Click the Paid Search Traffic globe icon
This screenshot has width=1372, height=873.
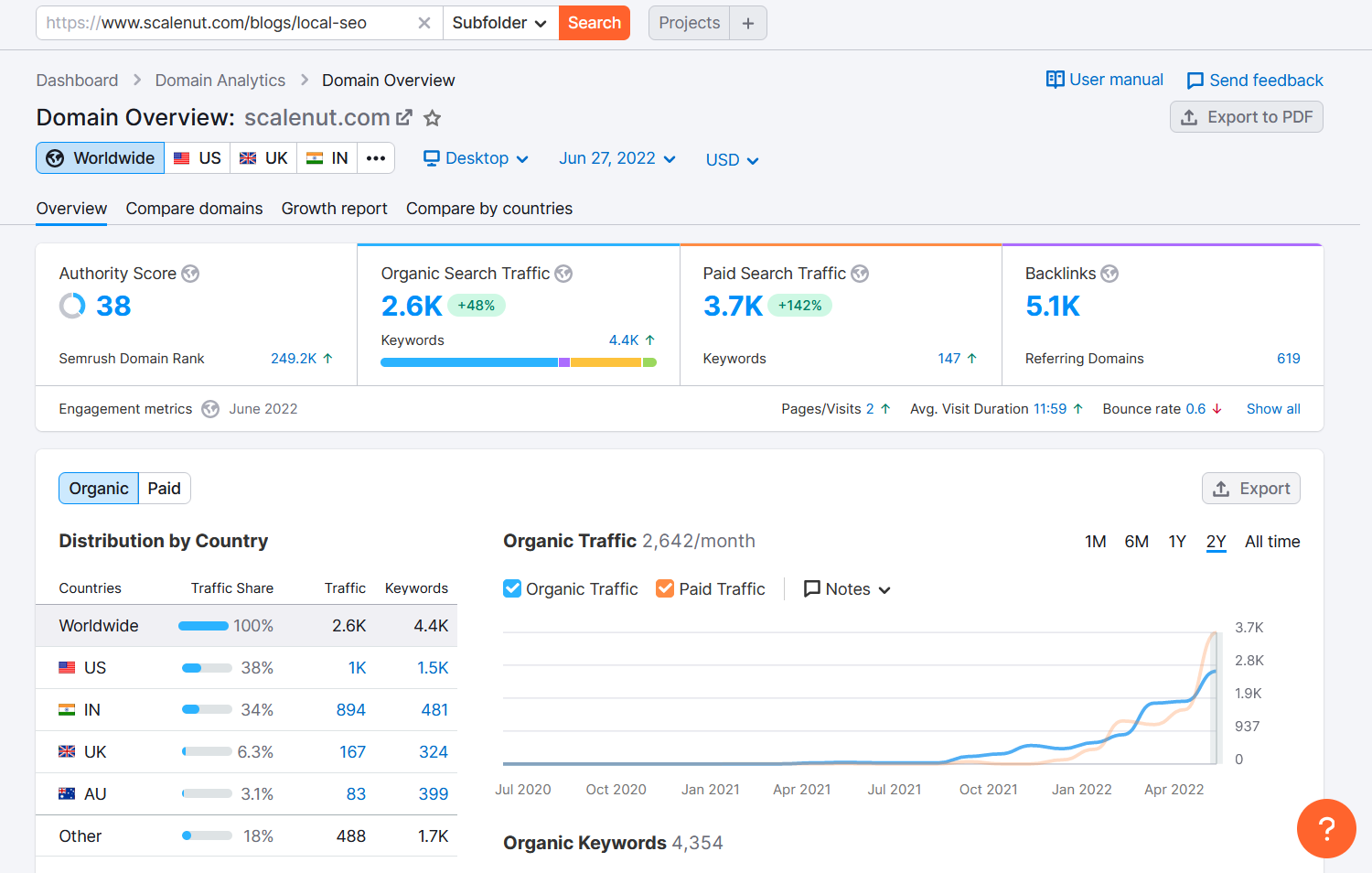coord(860,274)
